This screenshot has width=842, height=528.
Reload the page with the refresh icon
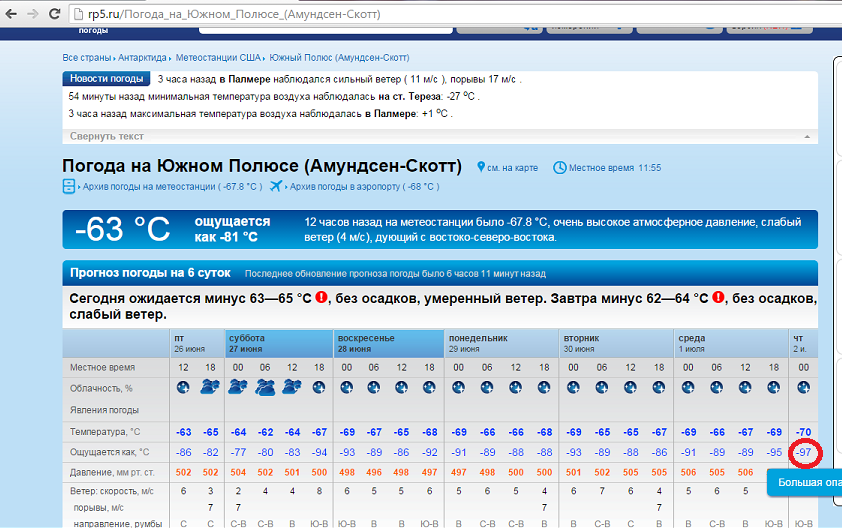point(56,16)
